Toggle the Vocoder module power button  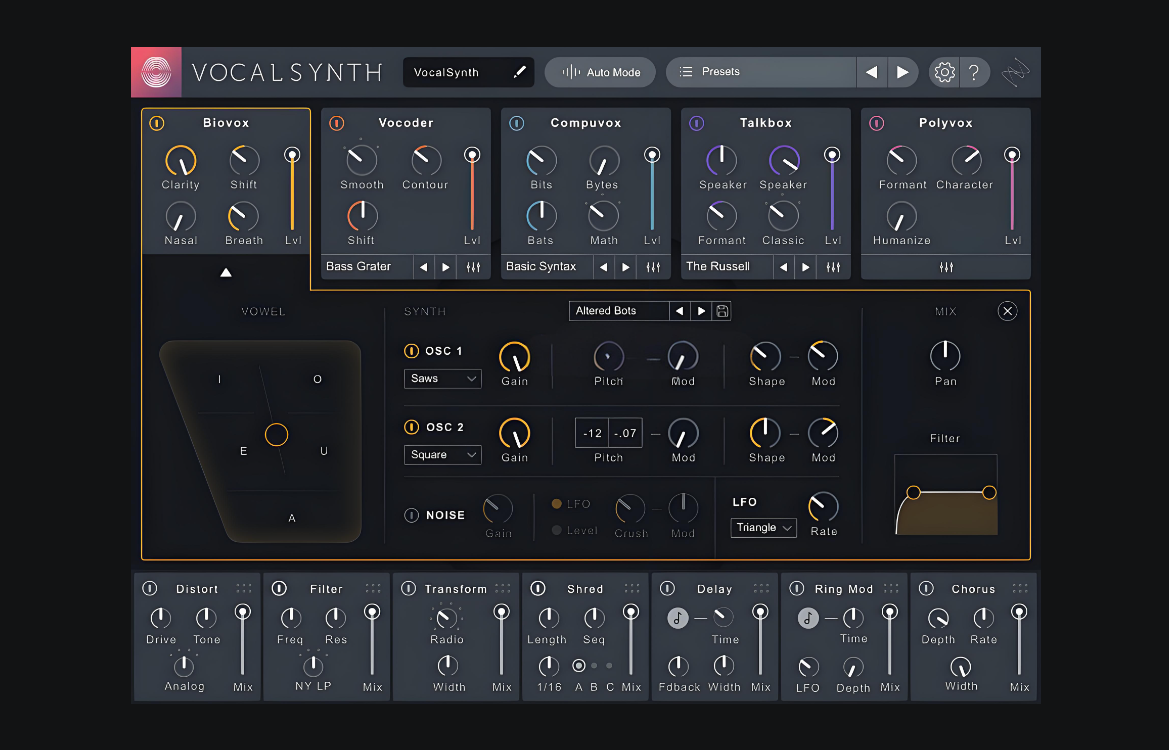(337, 123)
